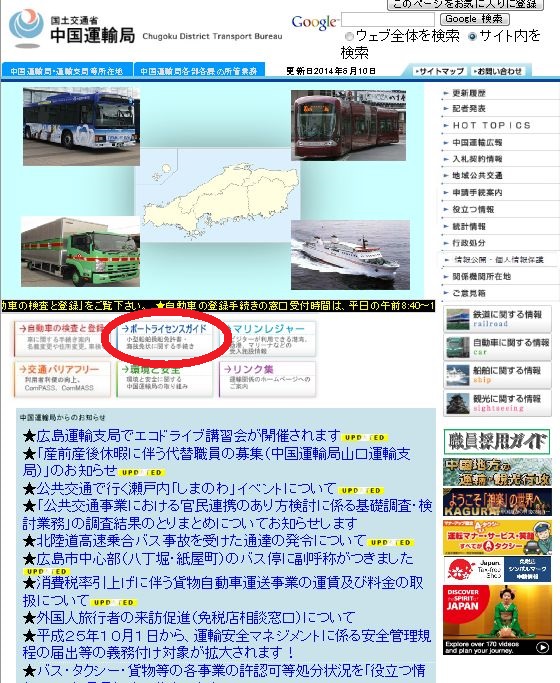Open the Google logo link

click(x=314, y=22)
